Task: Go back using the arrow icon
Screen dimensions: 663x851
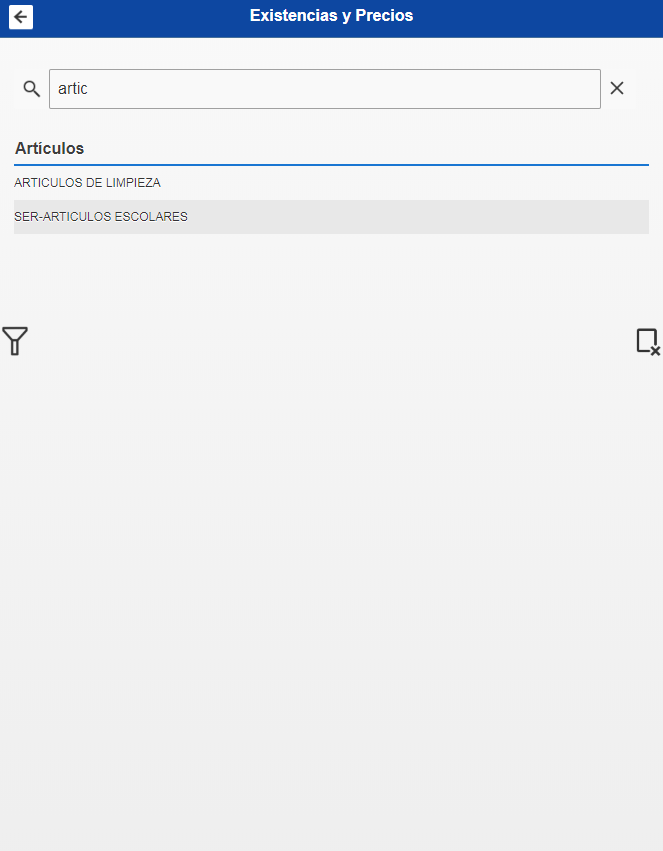Action: pos(21,17)
